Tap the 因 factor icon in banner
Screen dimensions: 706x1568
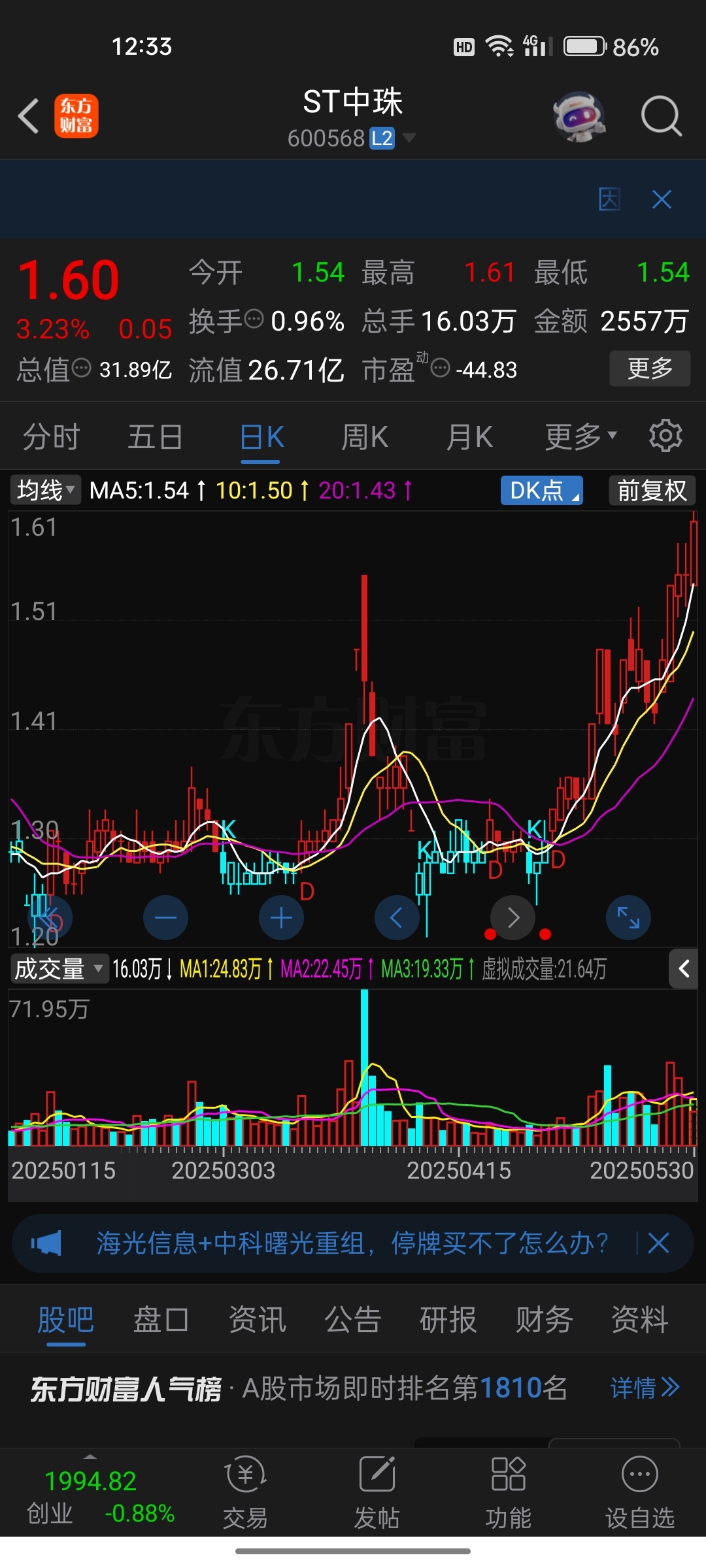(609, 199)
